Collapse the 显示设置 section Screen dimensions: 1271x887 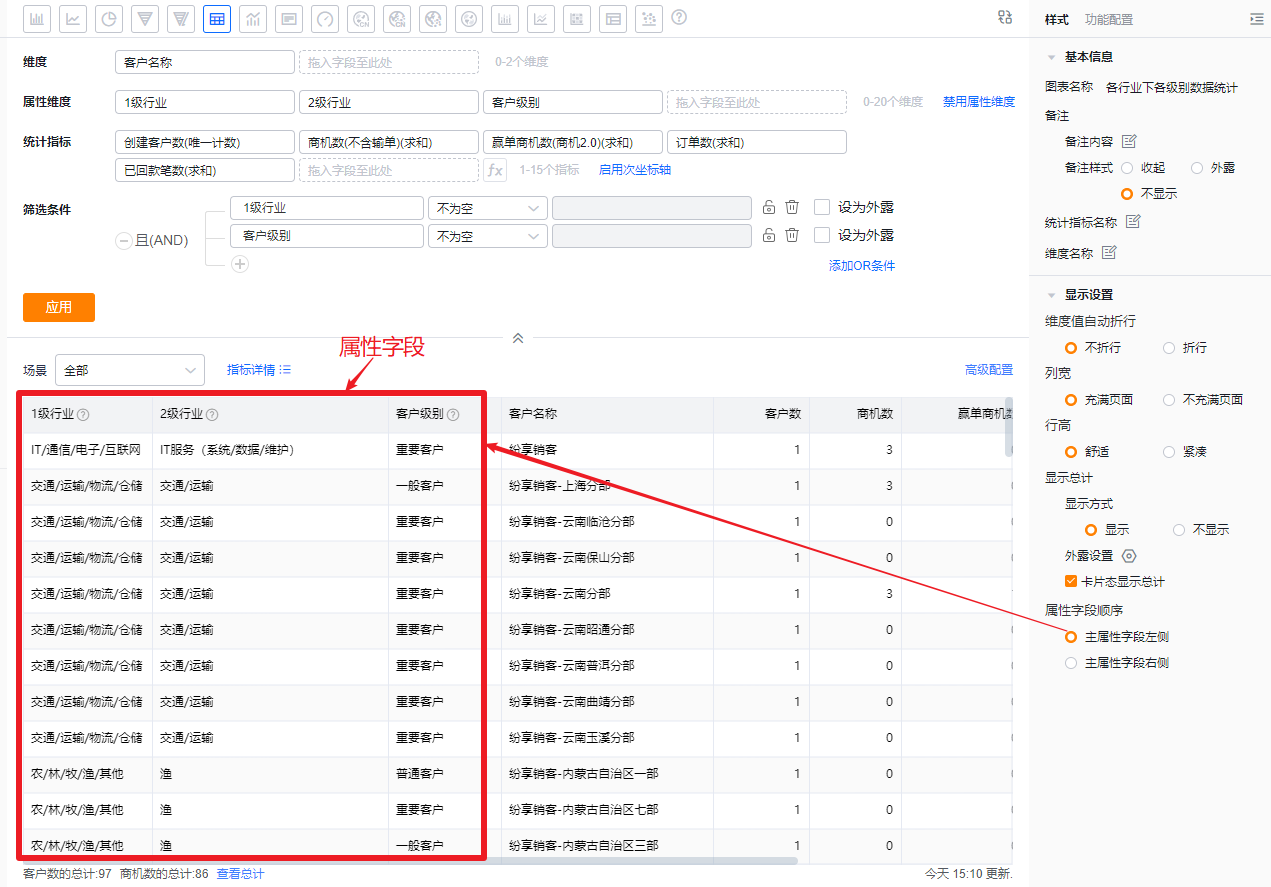(x=1052, y=295)
